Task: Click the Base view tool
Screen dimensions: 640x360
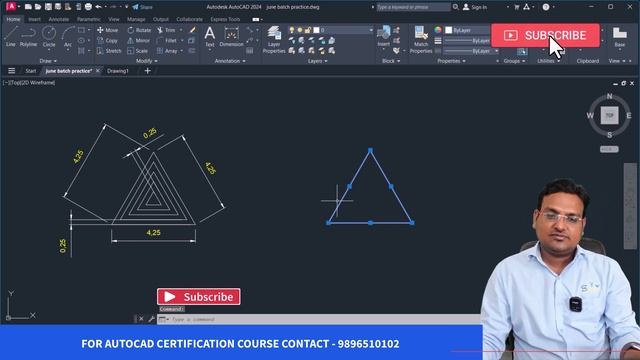Action: [620, 36]
